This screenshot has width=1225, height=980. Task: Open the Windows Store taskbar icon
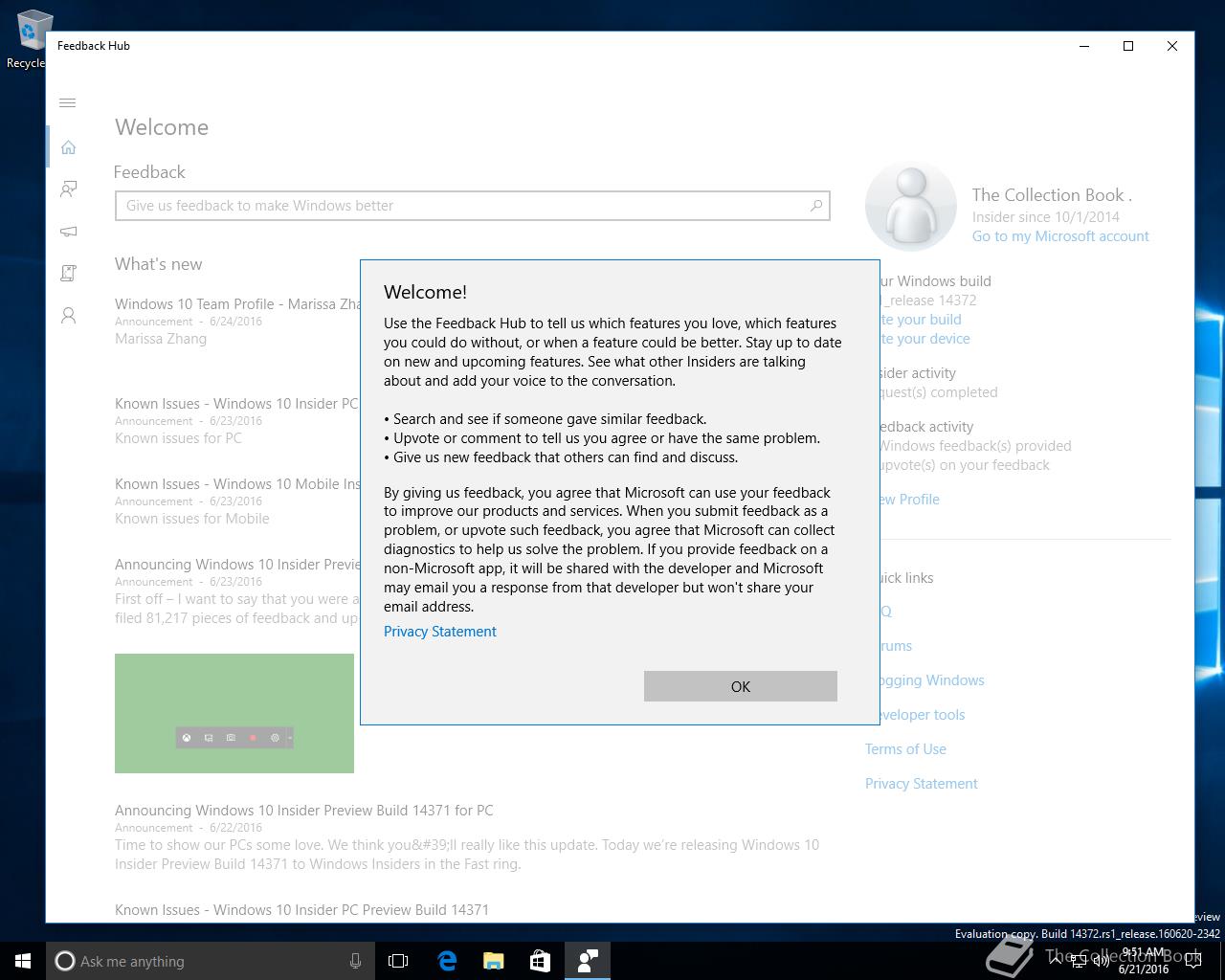click(x=540, y=961)
